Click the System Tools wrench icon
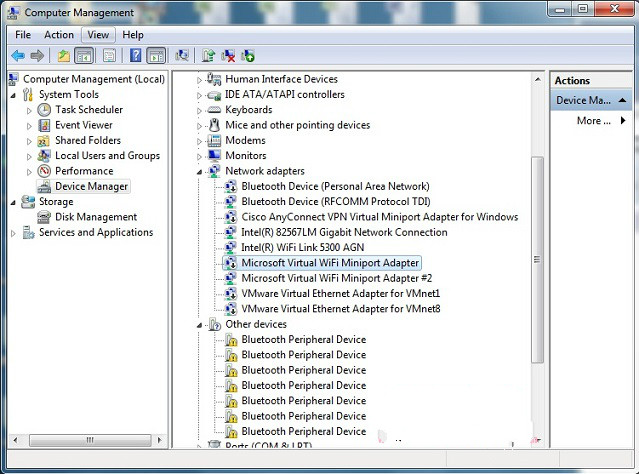This screenshot has width=639, height=474. (28, 95)
